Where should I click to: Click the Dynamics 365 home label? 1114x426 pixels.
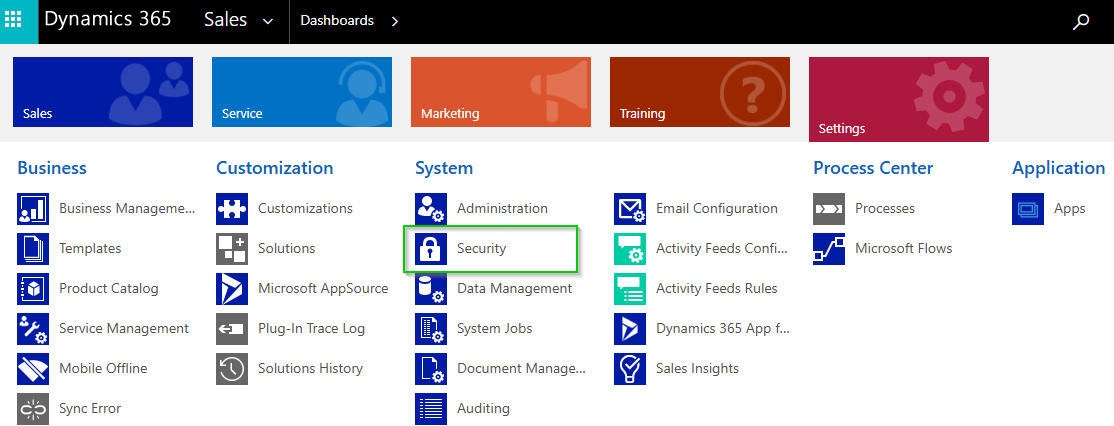click(x=107, y=21)
